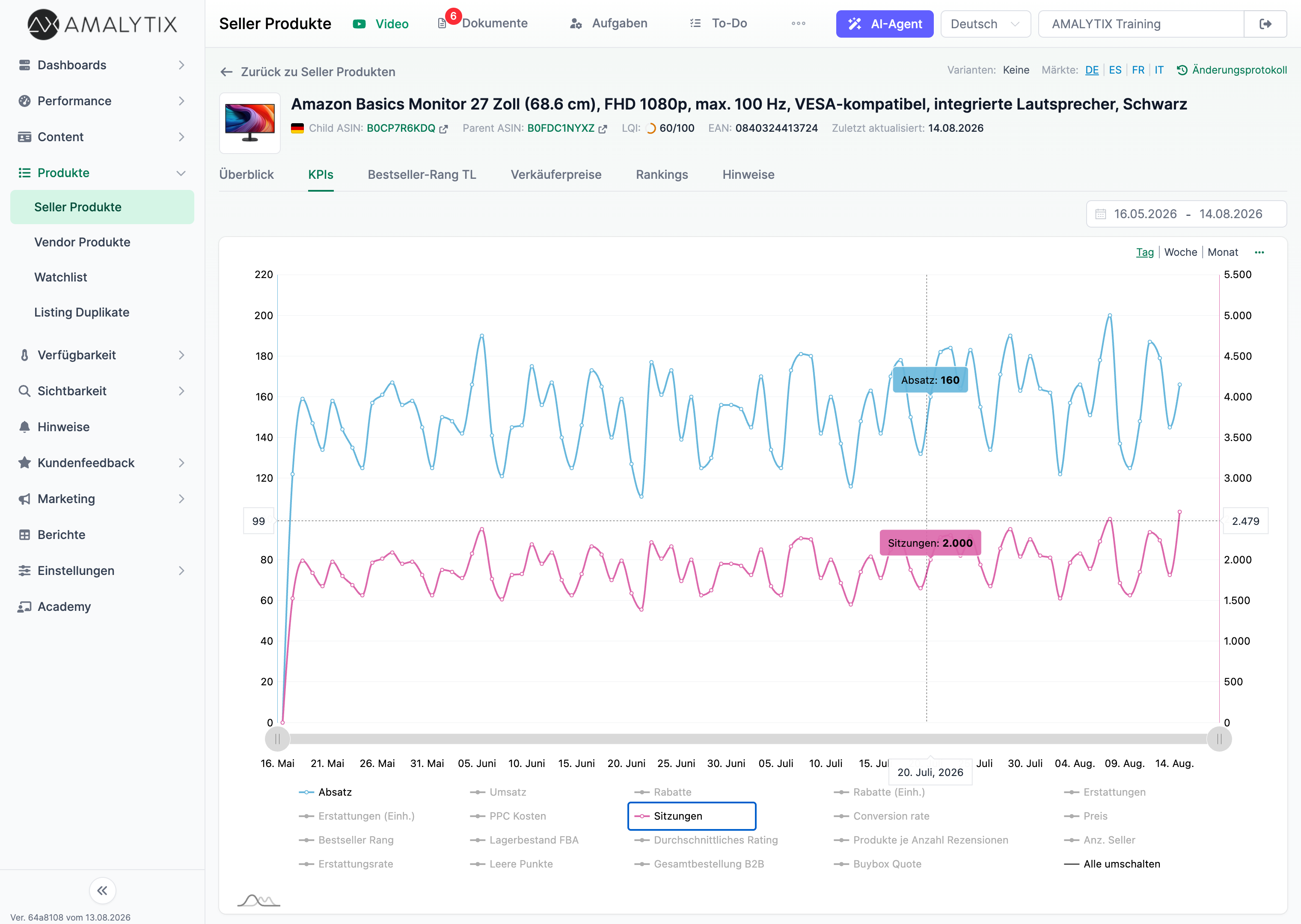Switch chart granularity to Monat
This screenshot has height=924, width=1301.
pyautogui.click(x=1222, y=252)
